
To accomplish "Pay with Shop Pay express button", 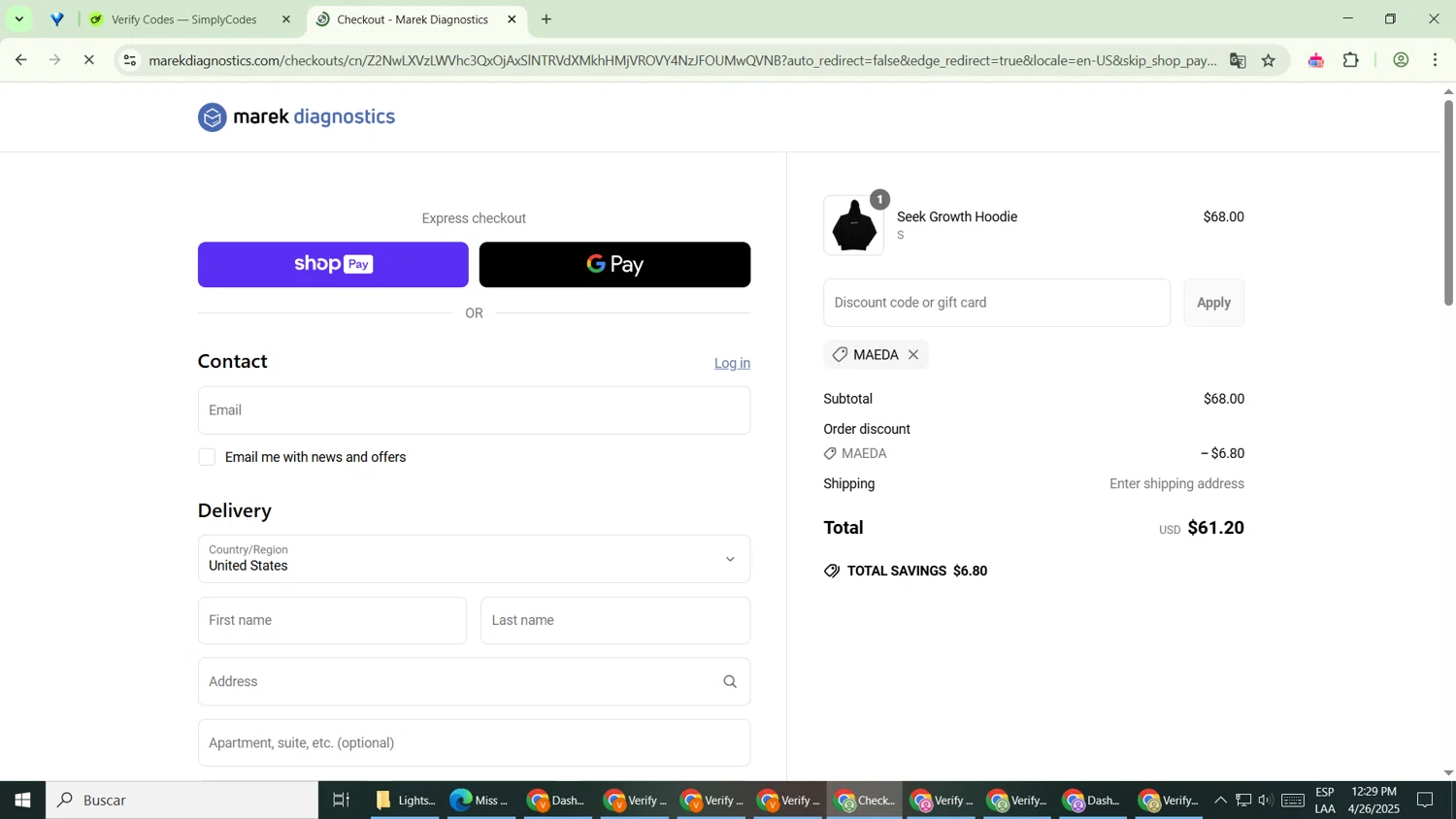I will pyautogui.click(x=333, y=264).
